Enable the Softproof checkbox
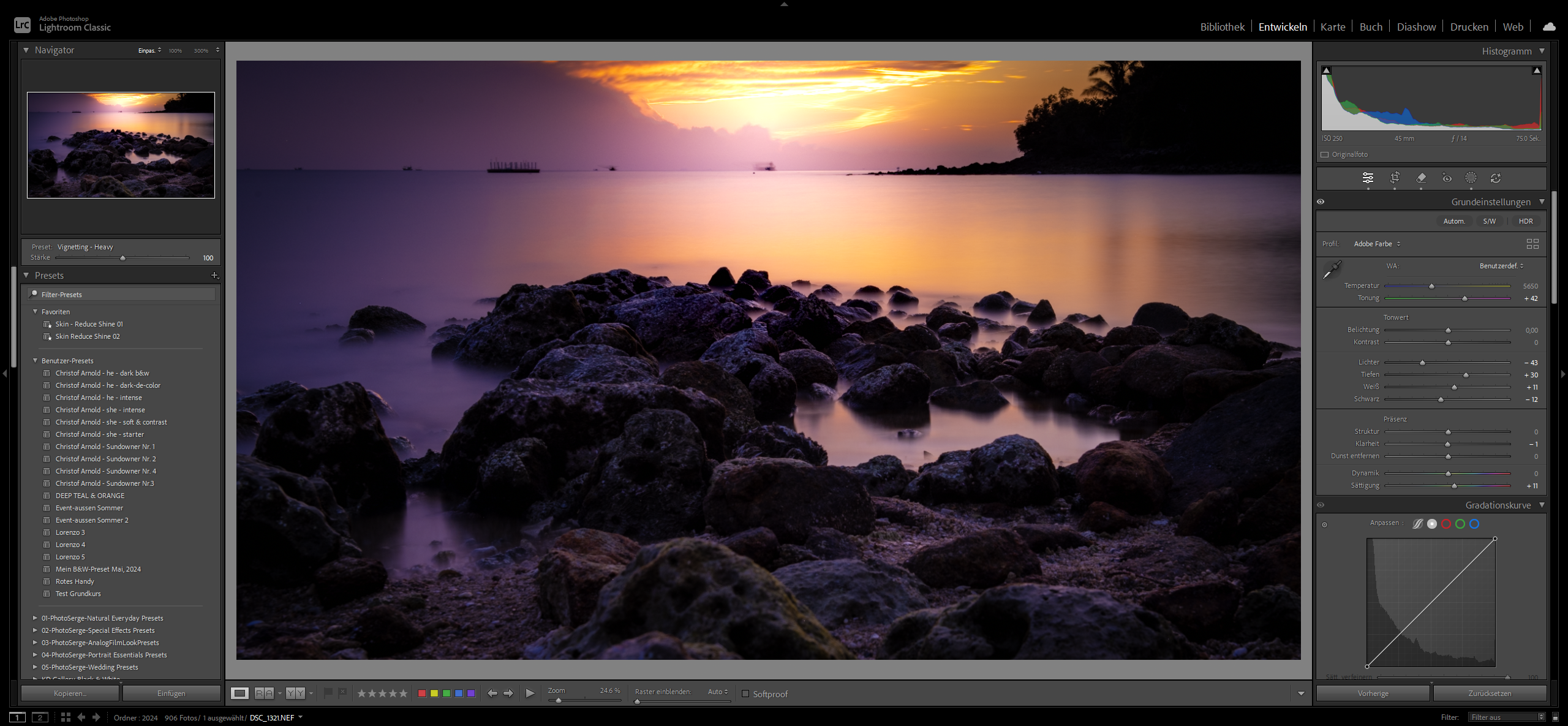 coord(745,694)
